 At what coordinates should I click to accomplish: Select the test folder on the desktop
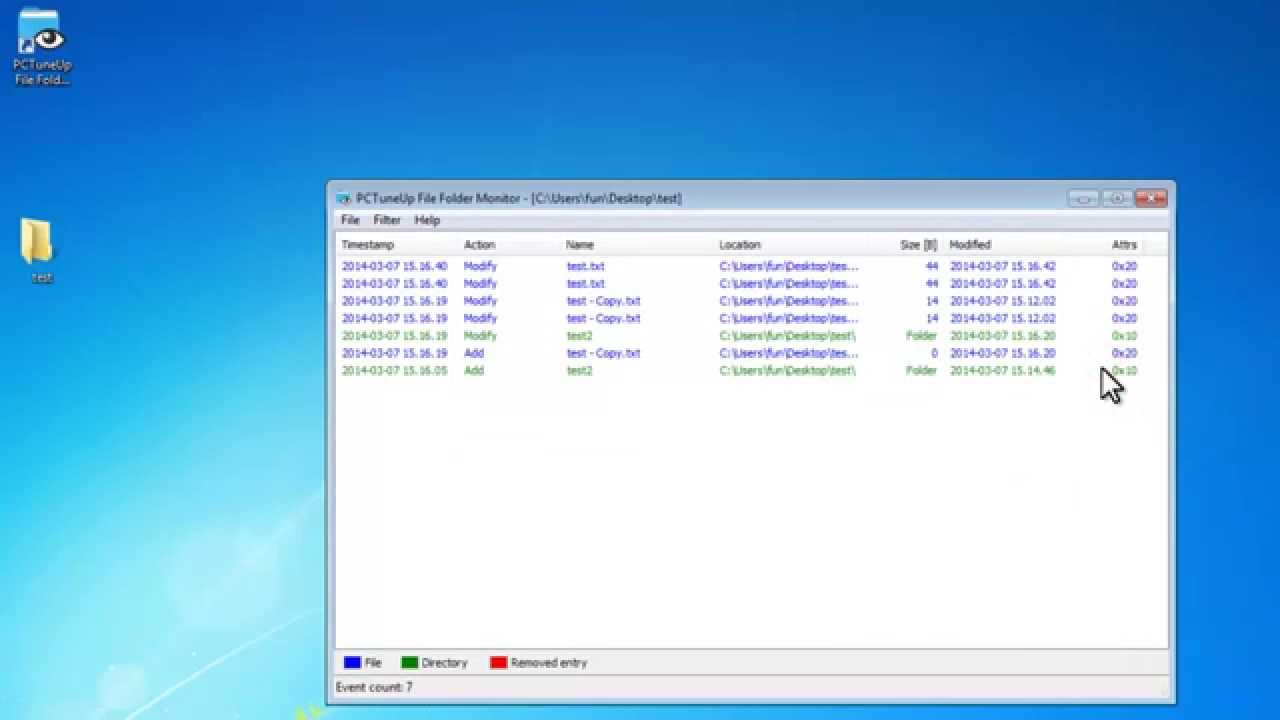point(39,251)
